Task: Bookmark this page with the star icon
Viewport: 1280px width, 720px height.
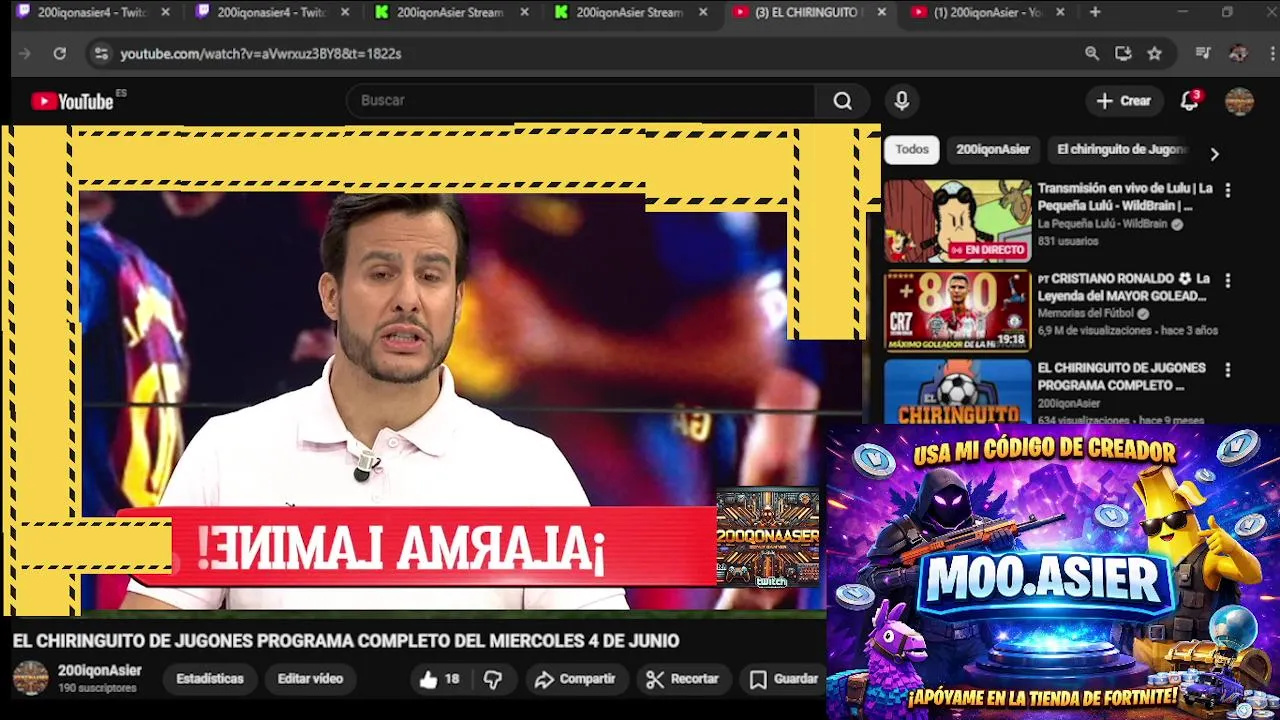Action: pyautogui.click(x=1155, y=54)
